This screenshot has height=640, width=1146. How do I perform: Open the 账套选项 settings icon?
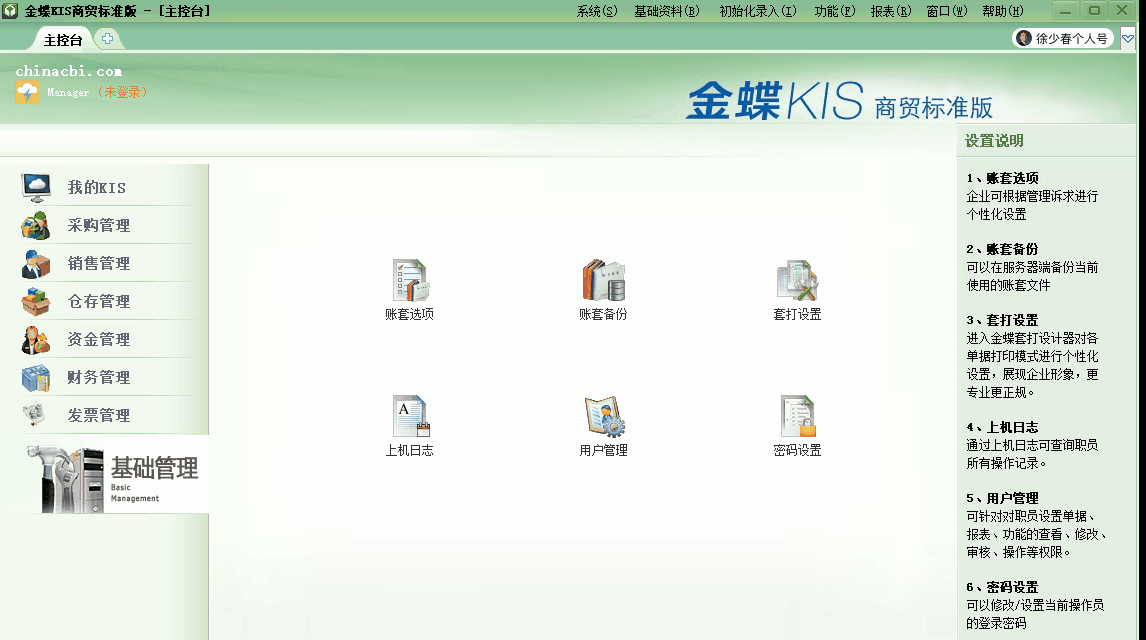pyautogui.click(x=408, y=280)
